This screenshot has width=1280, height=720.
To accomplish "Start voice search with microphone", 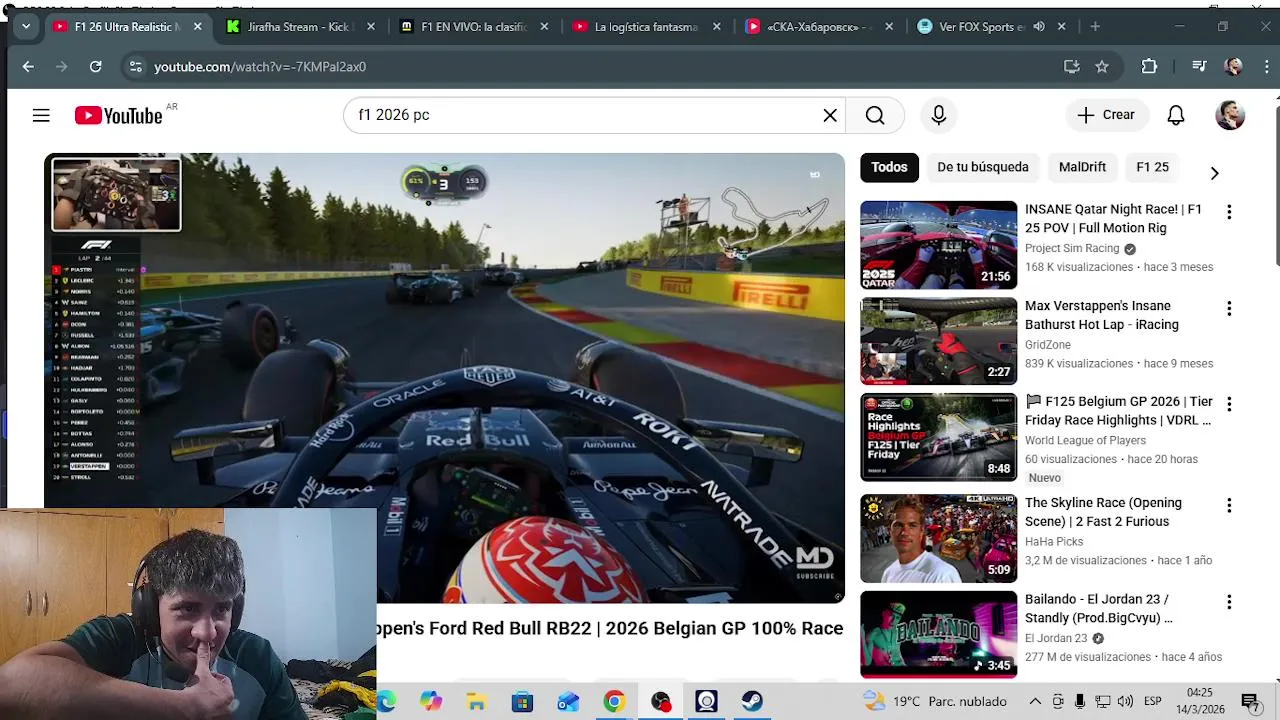I will [x=938, y=115].
